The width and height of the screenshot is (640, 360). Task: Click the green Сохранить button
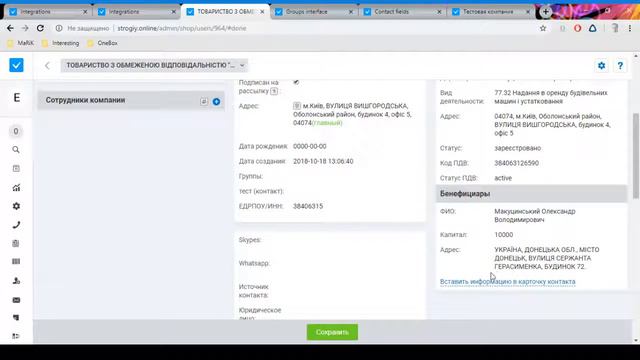click(x=332, y=332)
